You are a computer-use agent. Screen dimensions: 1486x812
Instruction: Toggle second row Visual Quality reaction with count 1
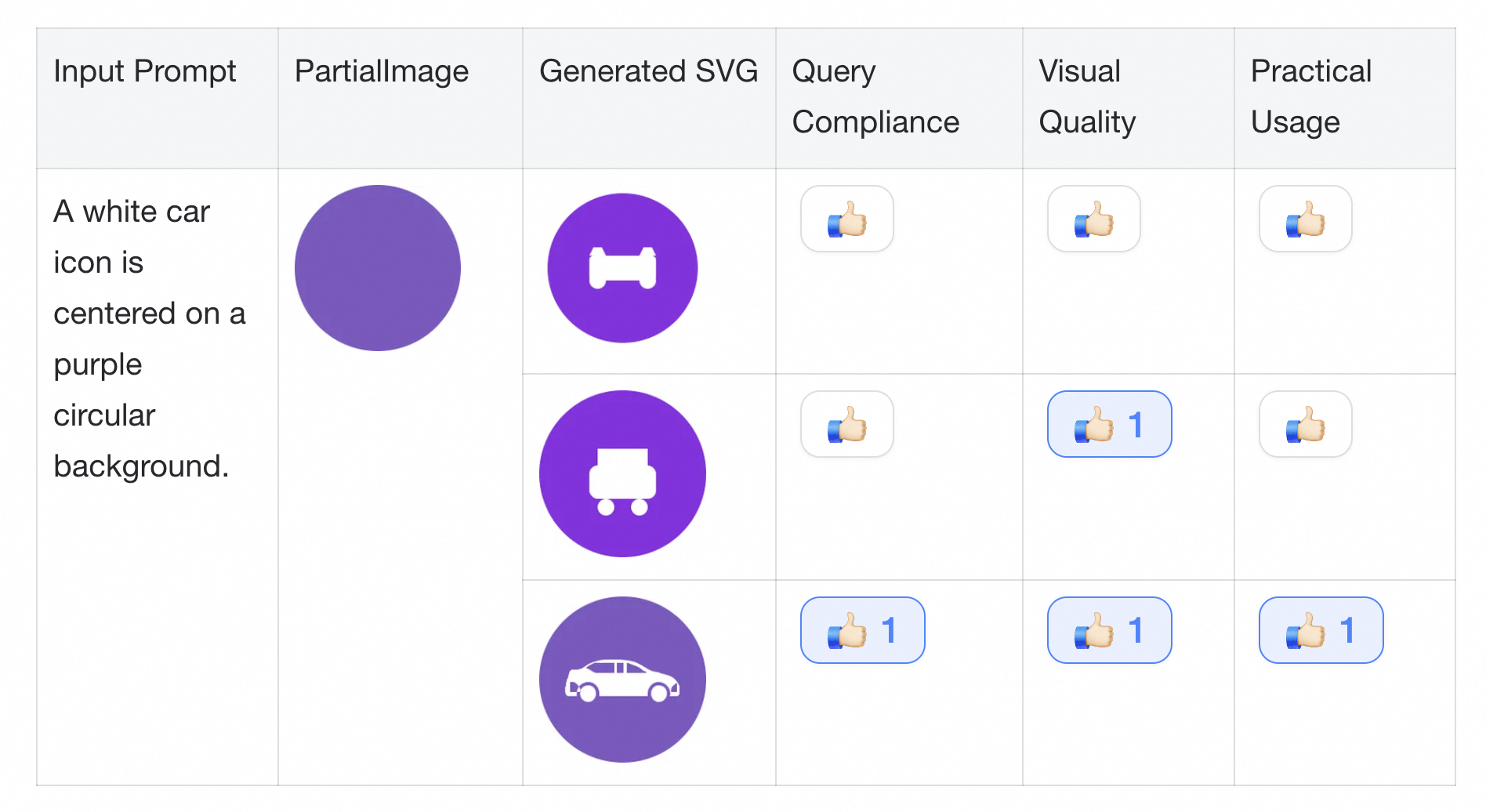(1109, 424)
